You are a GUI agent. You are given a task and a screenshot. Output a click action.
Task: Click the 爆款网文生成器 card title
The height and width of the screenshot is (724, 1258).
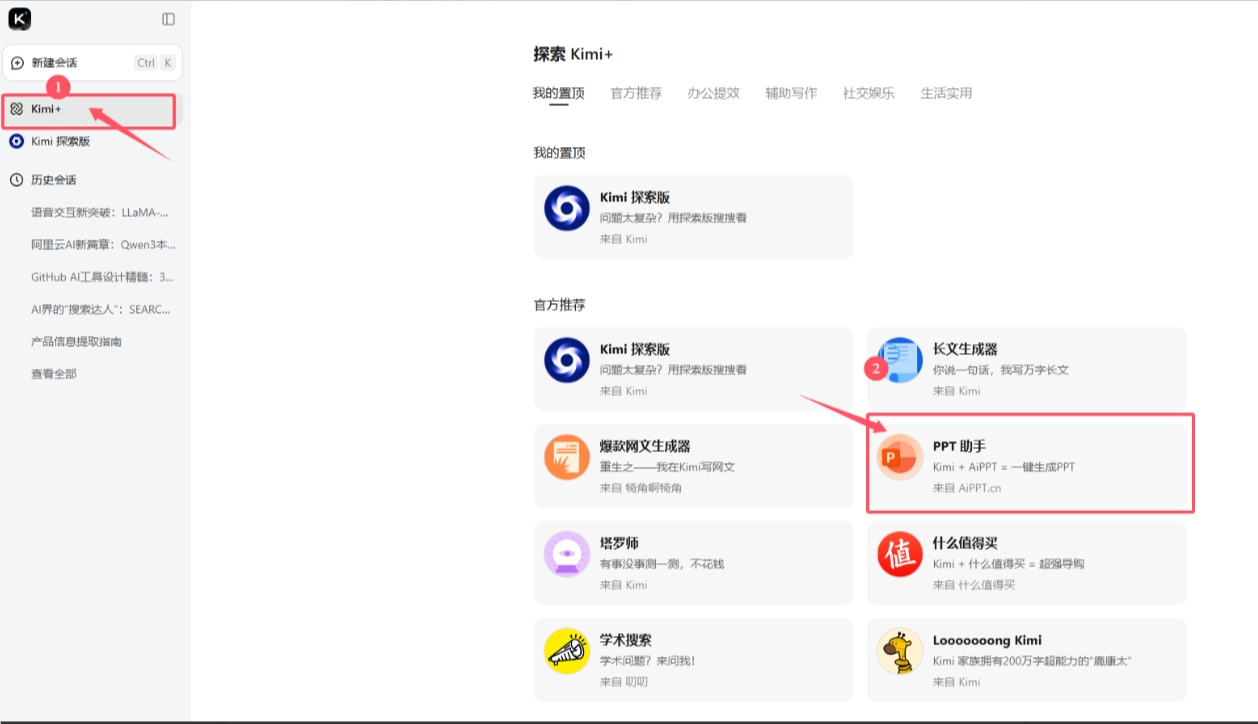[645, 446]
